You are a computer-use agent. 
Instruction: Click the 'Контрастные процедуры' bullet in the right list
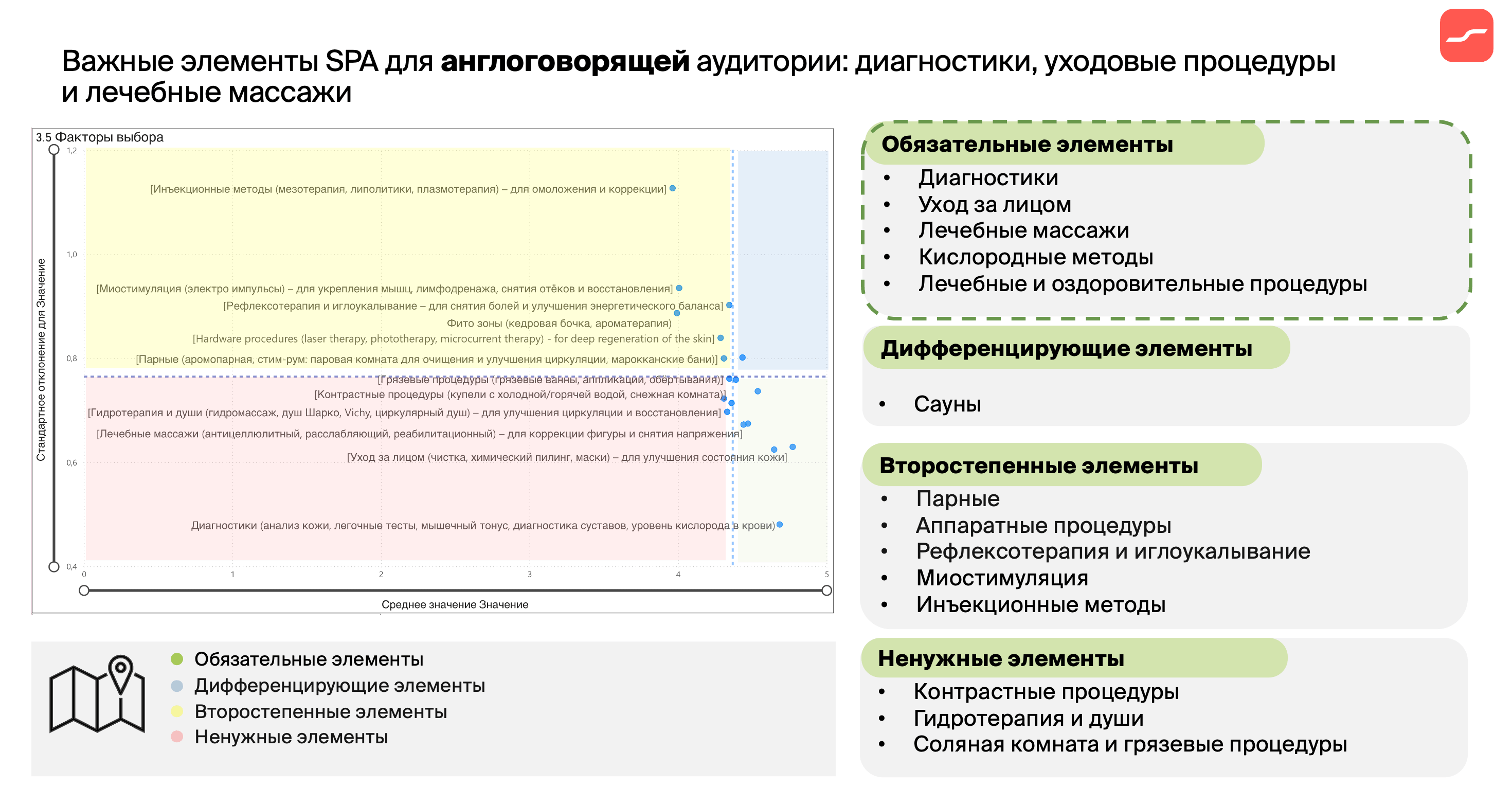point(1046,692)
